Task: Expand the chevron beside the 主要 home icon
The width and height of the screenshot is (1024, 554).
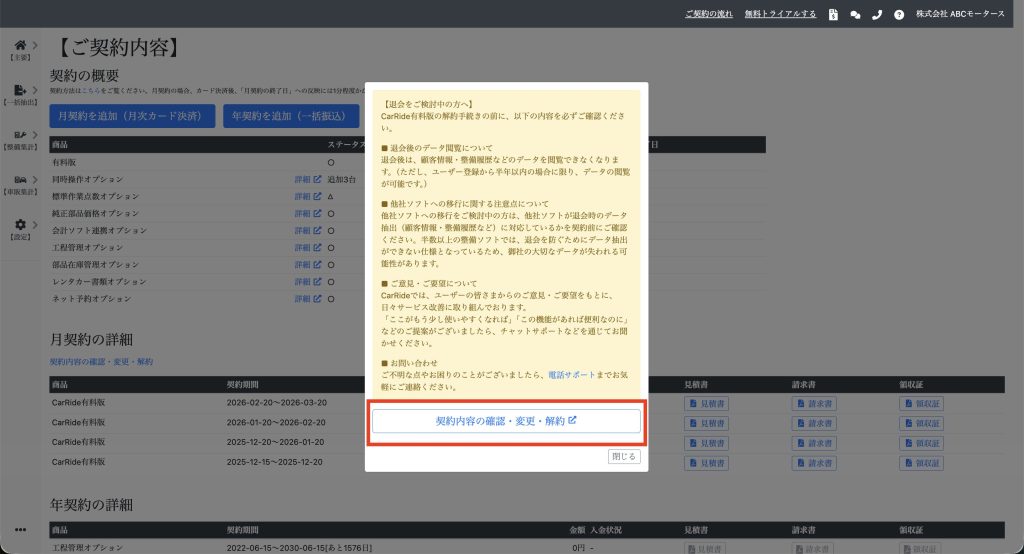Action: (x=35, y=46)
